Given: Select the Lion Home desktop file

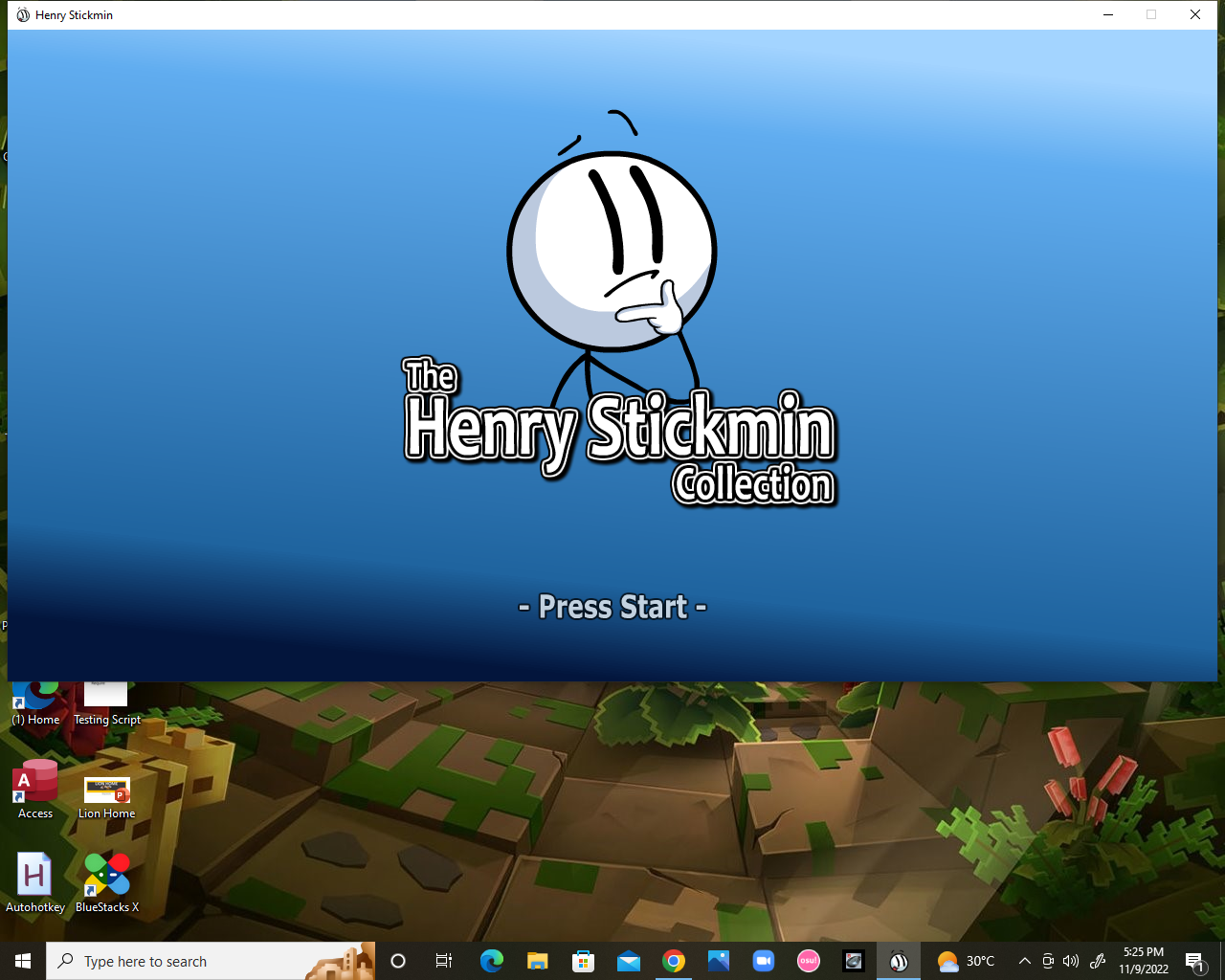Looking at the screenshot, I should (106, 796).
